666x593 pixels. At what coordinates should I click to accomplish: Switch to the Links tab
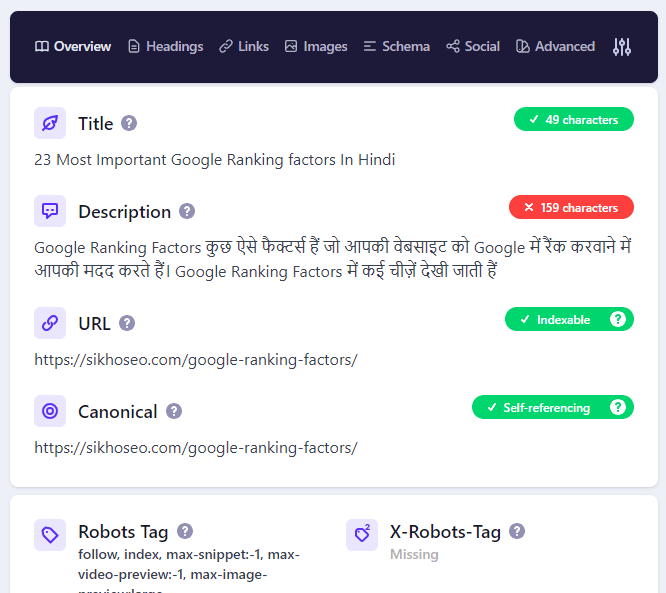click(x=244, y=46)
